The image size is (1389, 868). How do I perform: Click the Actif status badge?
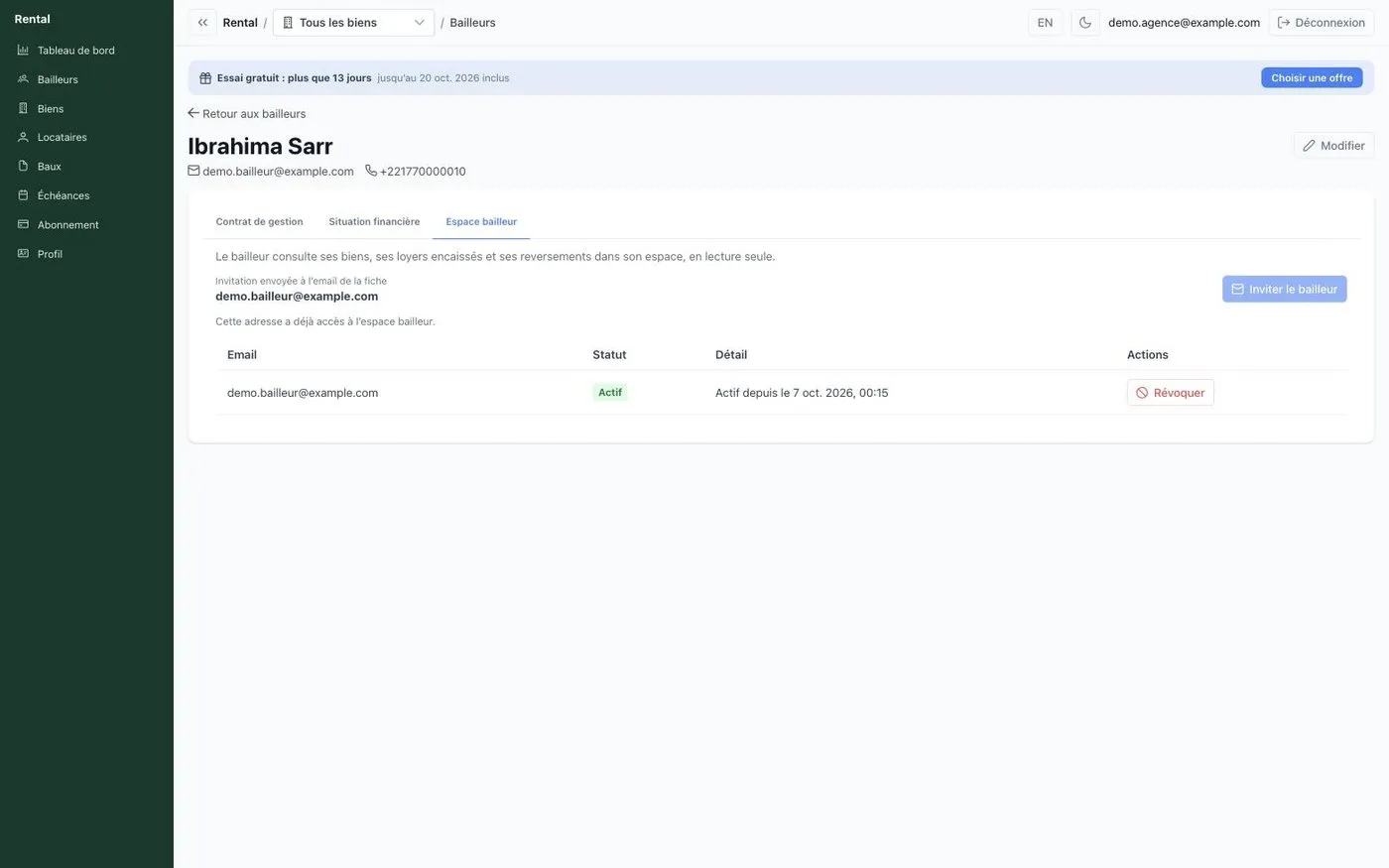coord(610,393)
